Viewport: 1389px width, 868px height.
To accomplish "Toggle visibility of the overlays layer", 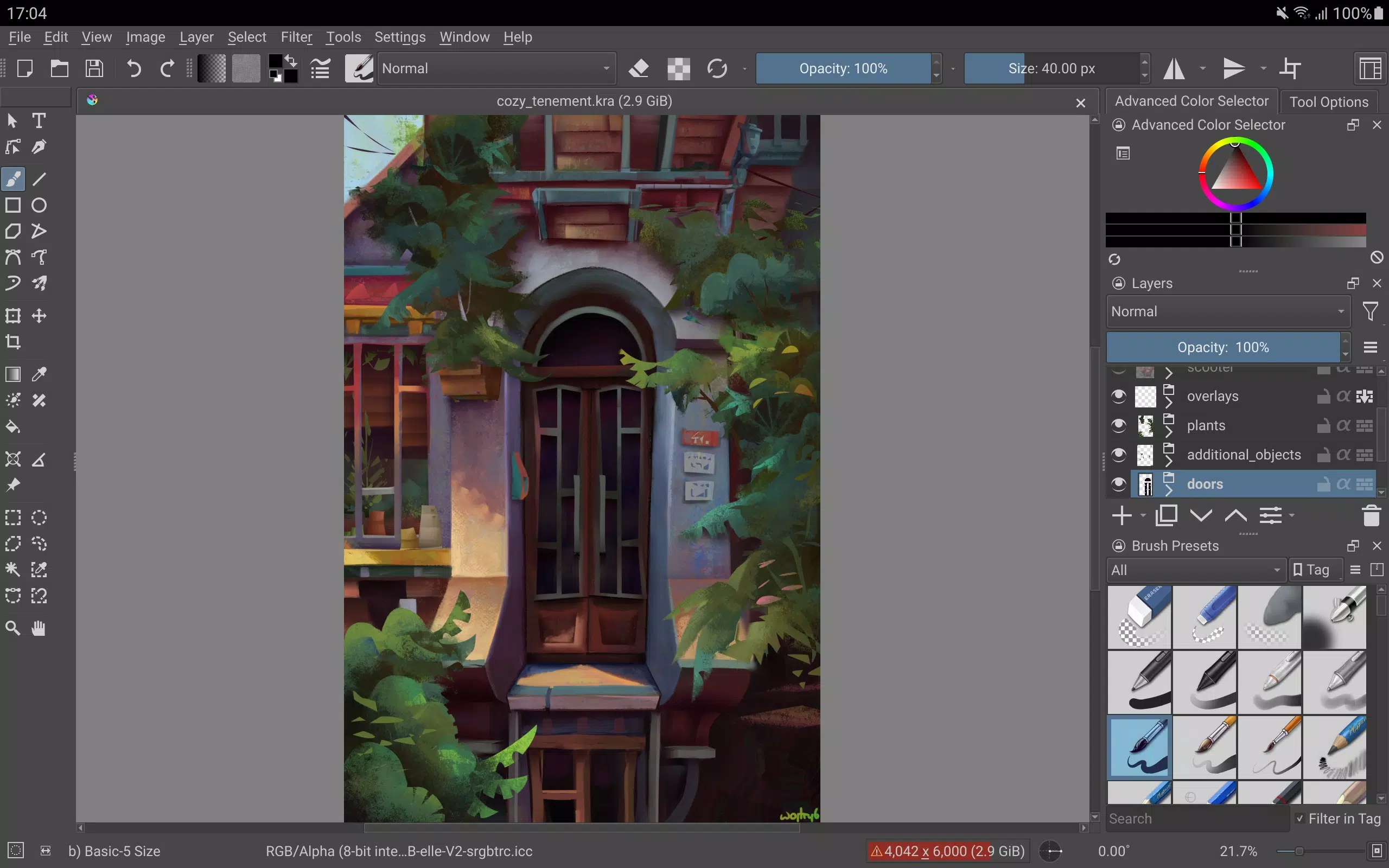I will pyautogui.click(x=1119, y=395).
